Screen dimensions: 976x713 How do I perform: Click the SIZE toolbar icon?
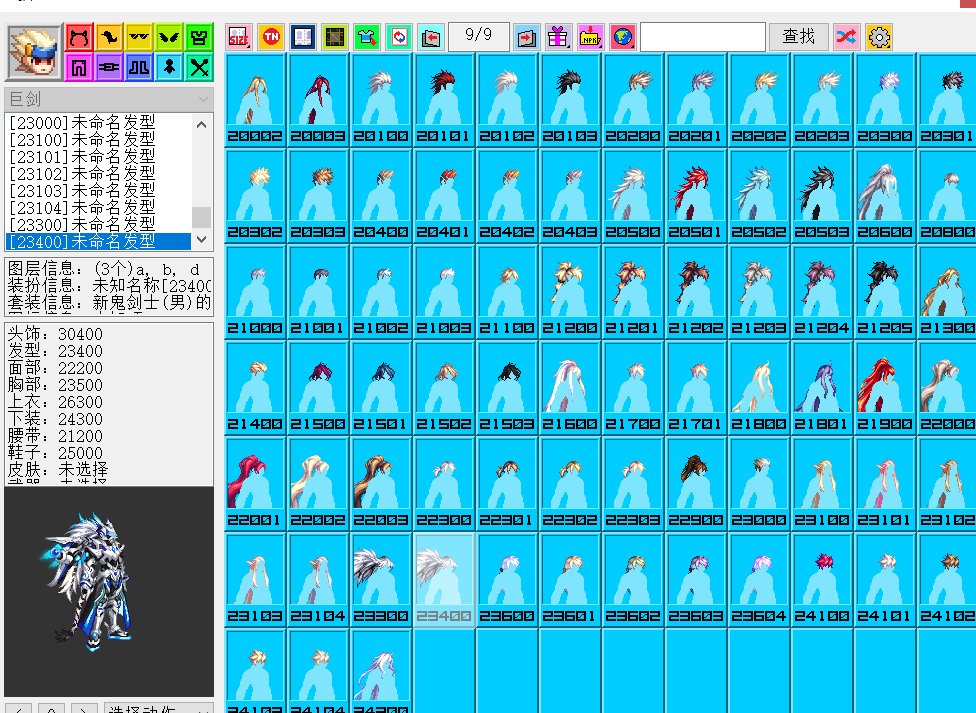coord(239,38)
